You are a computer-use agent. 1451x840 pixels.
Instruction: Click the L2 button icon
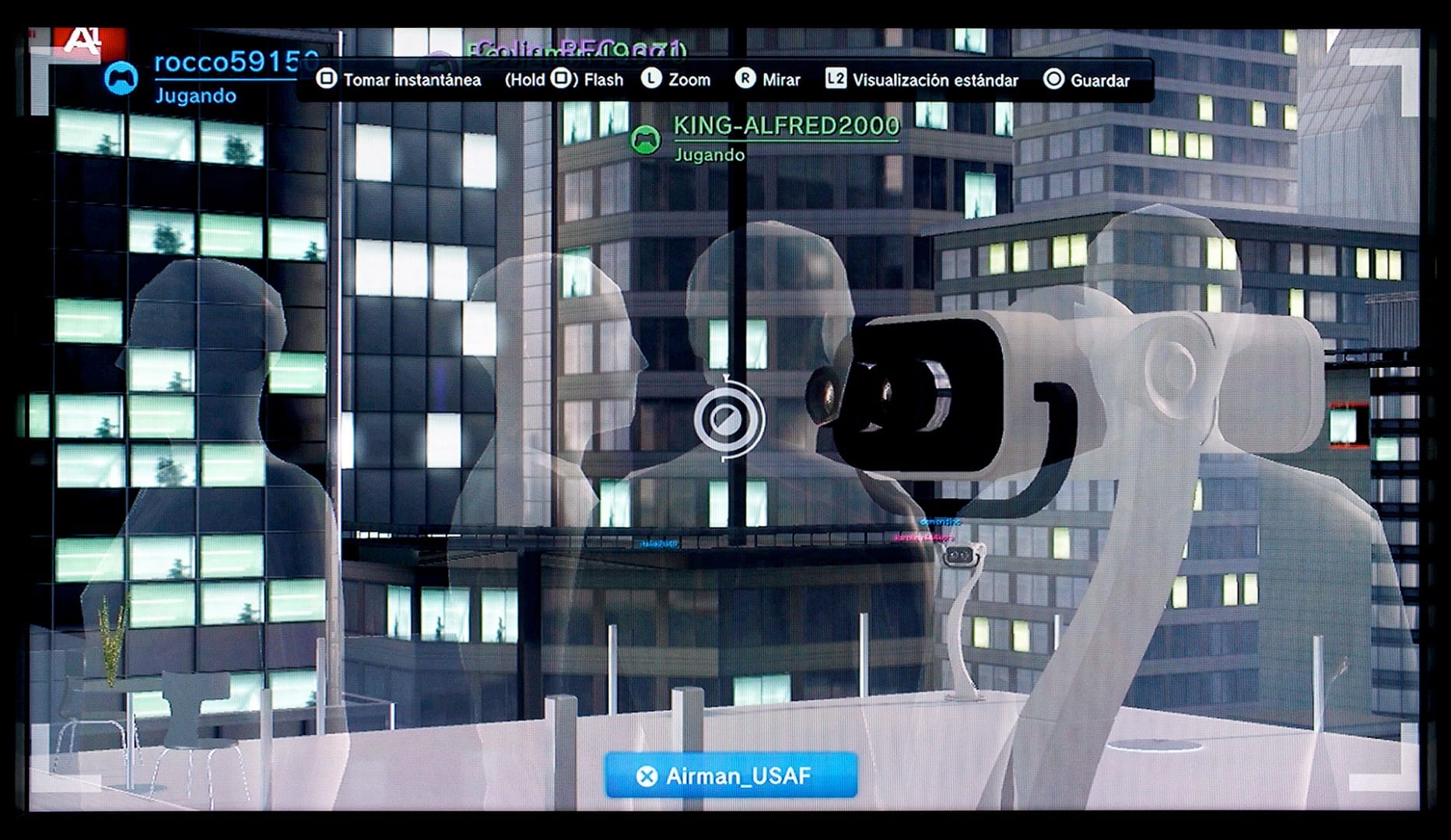click(836, 79)
